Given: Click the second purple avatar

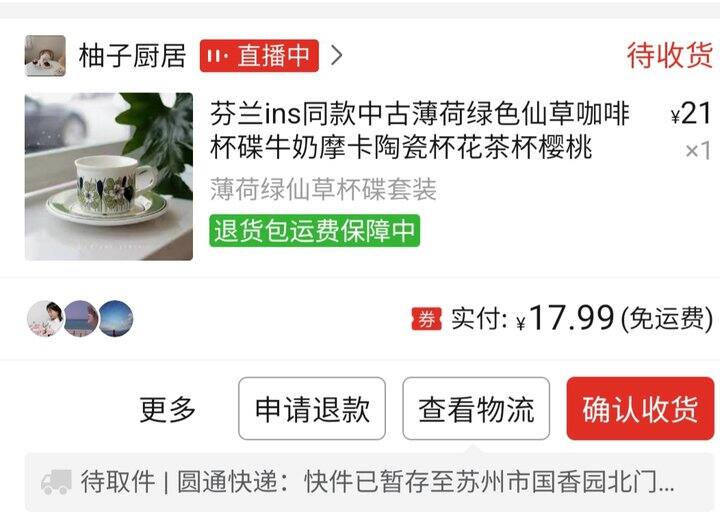Looking at the screenshot, I should click(x=81, y=318).
